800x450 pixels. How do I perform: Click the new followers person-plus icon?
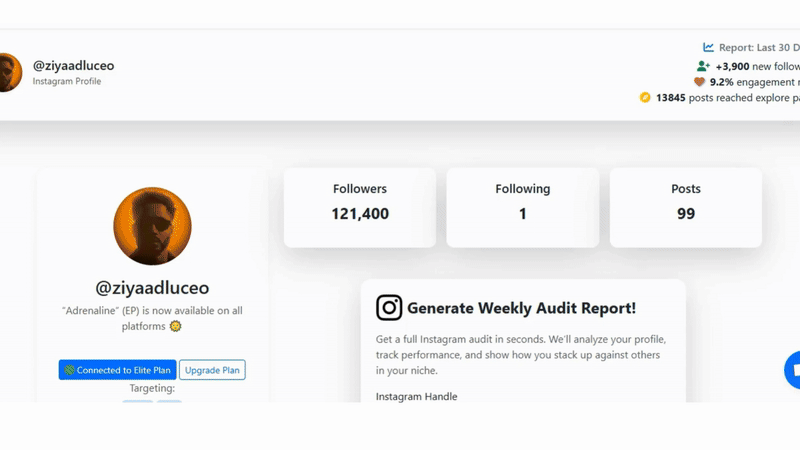(703, 66)
